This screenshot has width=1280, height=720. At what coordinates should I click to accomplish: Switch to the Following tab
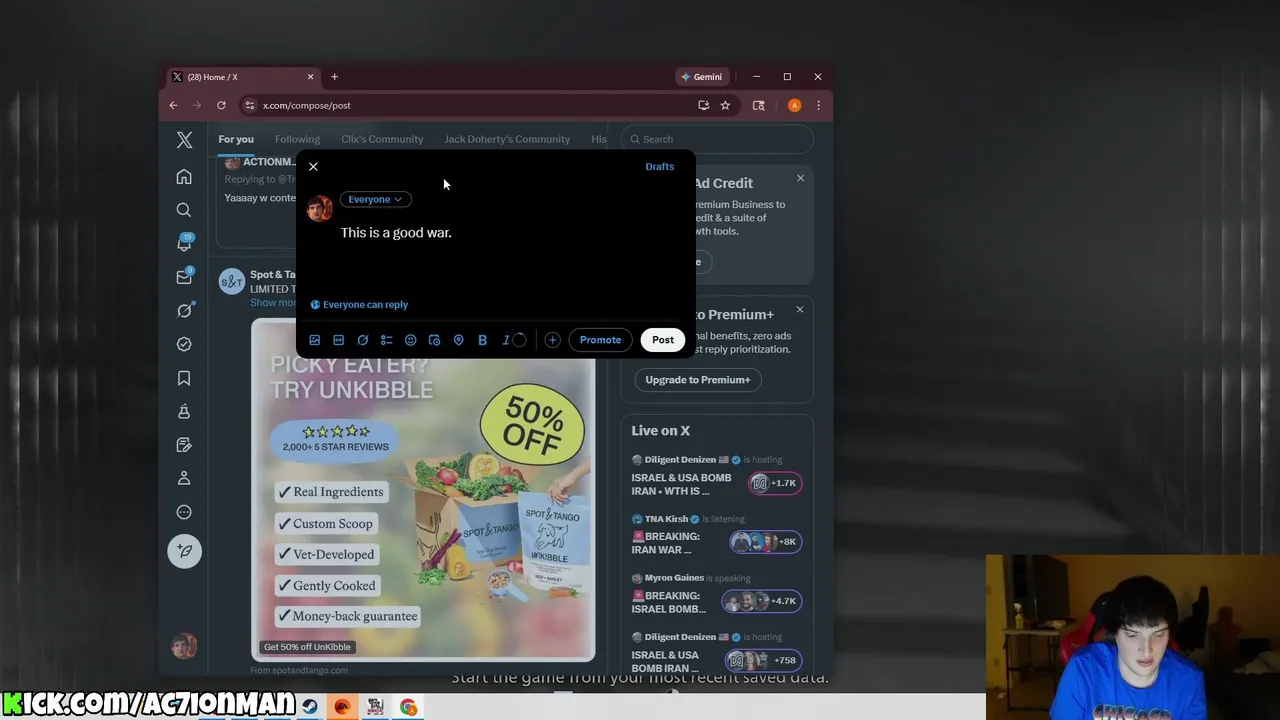click(297, 139)
